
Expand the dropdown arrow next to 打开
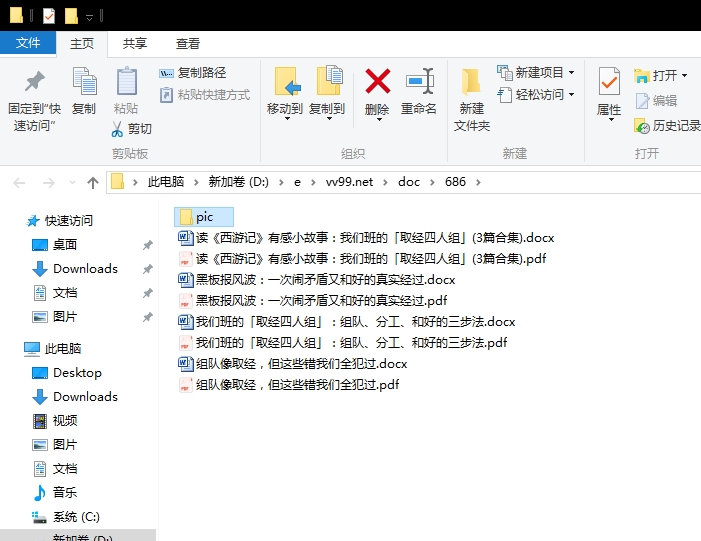pos(684,76)
